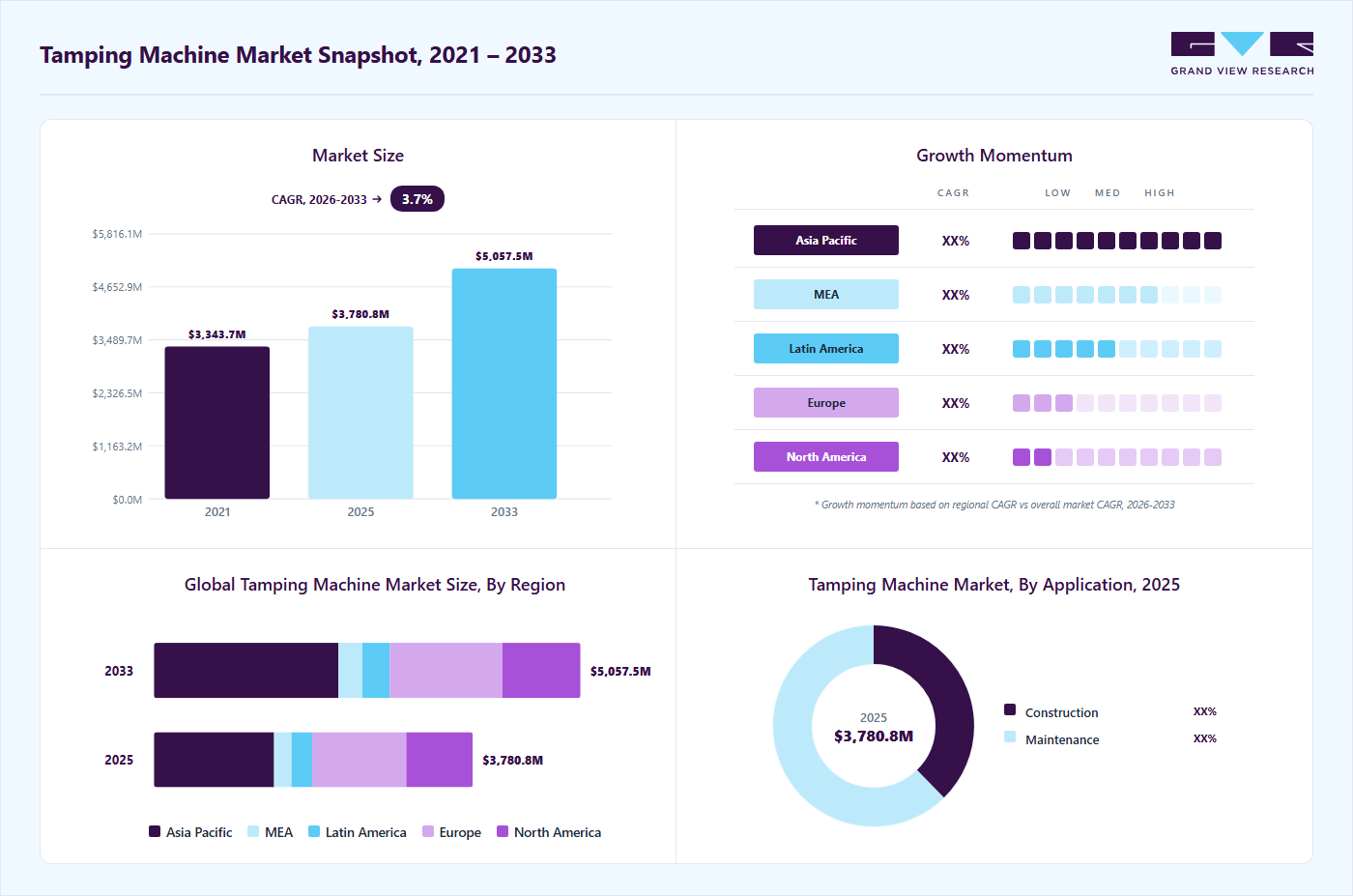Screen dimensions: 1353x896
Task: Click the HIGH column header
Action: 1160,193
